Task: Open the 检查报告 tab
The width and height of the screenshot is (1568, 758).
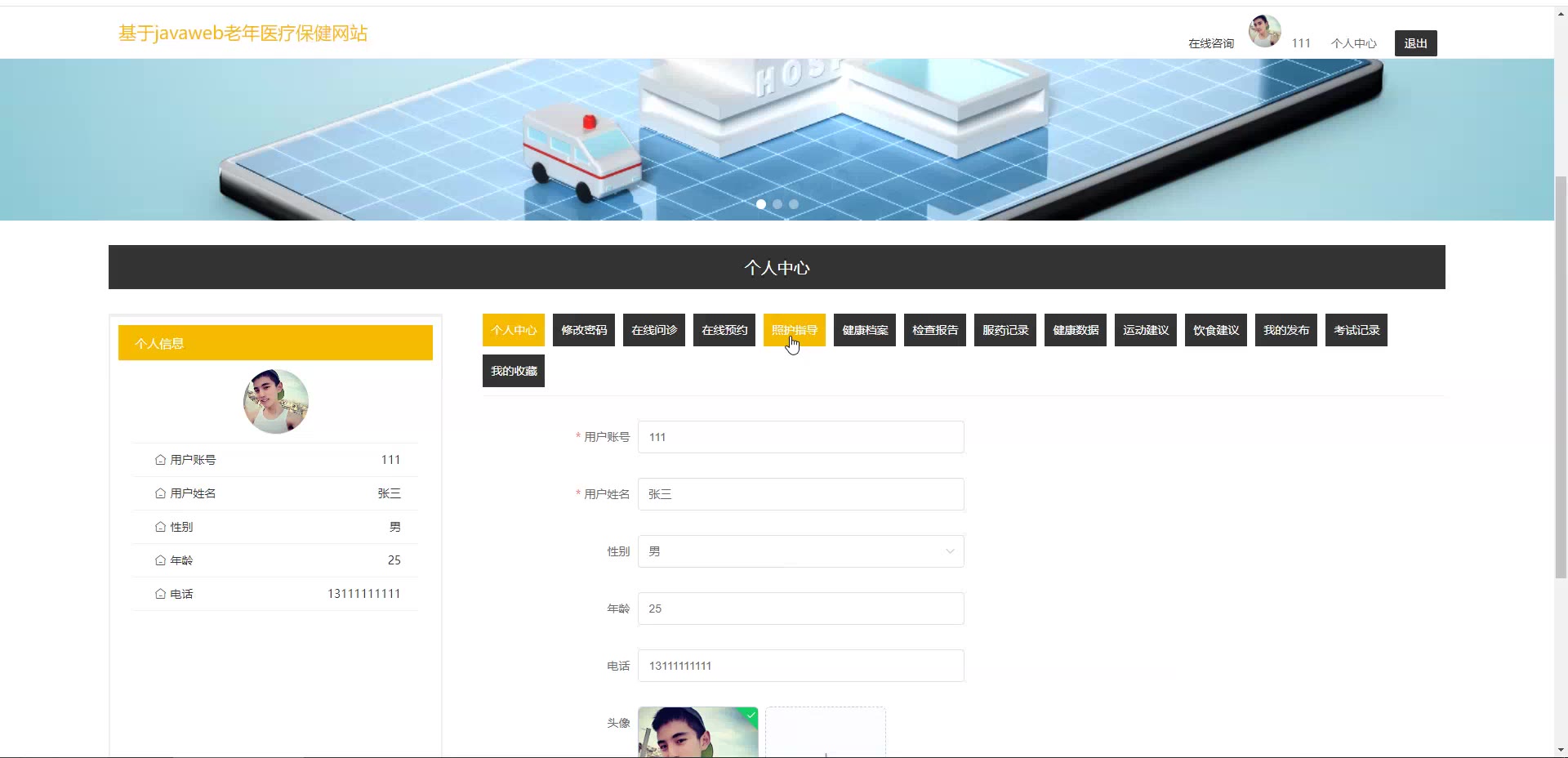Action: (x=935, y=330)
